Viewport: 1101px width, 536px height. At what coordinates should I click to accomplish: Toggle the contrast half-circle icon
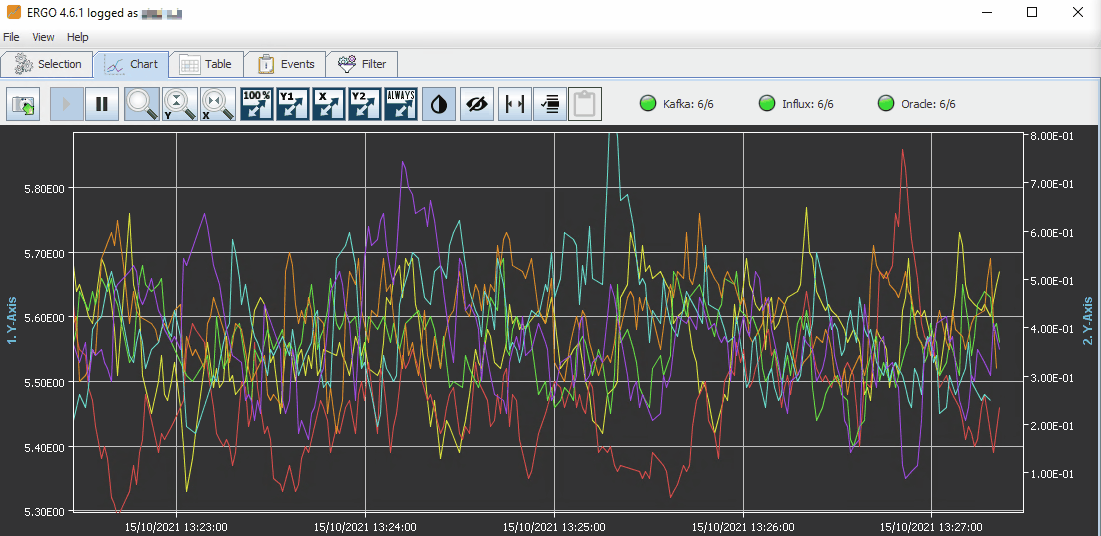(x=439, y=104)
